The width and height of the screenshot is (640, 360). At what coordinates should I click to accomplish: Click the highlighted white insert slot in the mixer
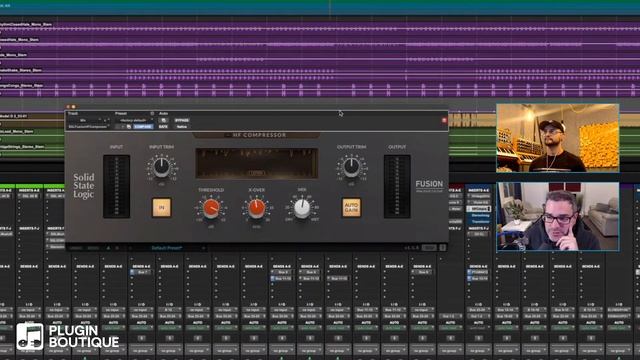[x=479, y=209]
